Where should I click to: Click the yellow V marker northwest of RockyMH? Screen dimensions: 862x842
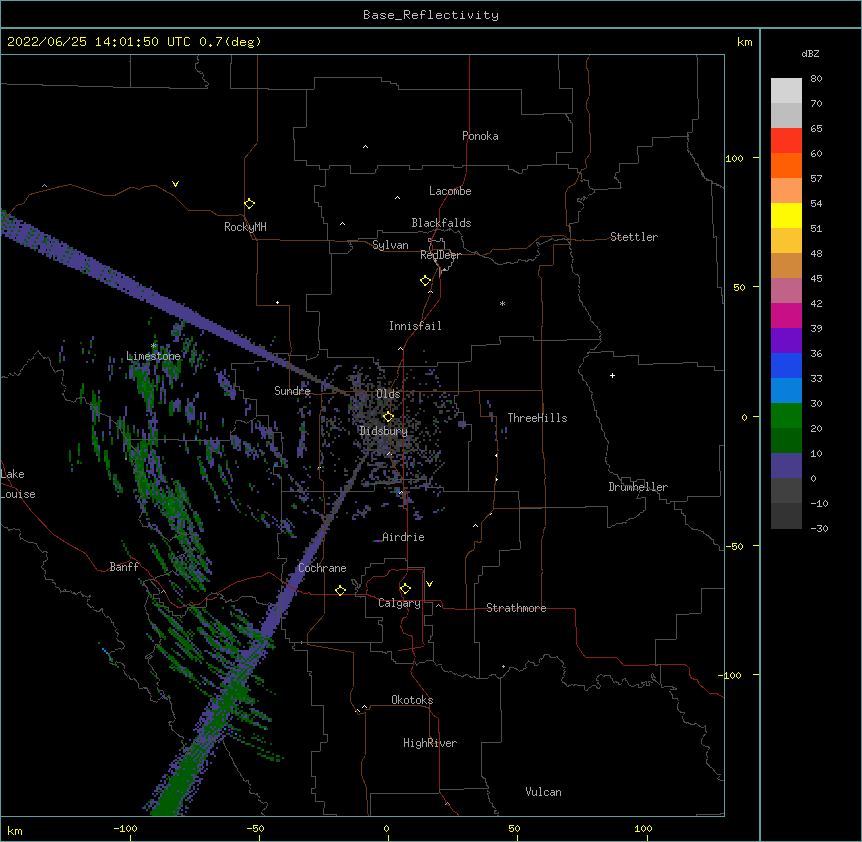coord(175,184)
